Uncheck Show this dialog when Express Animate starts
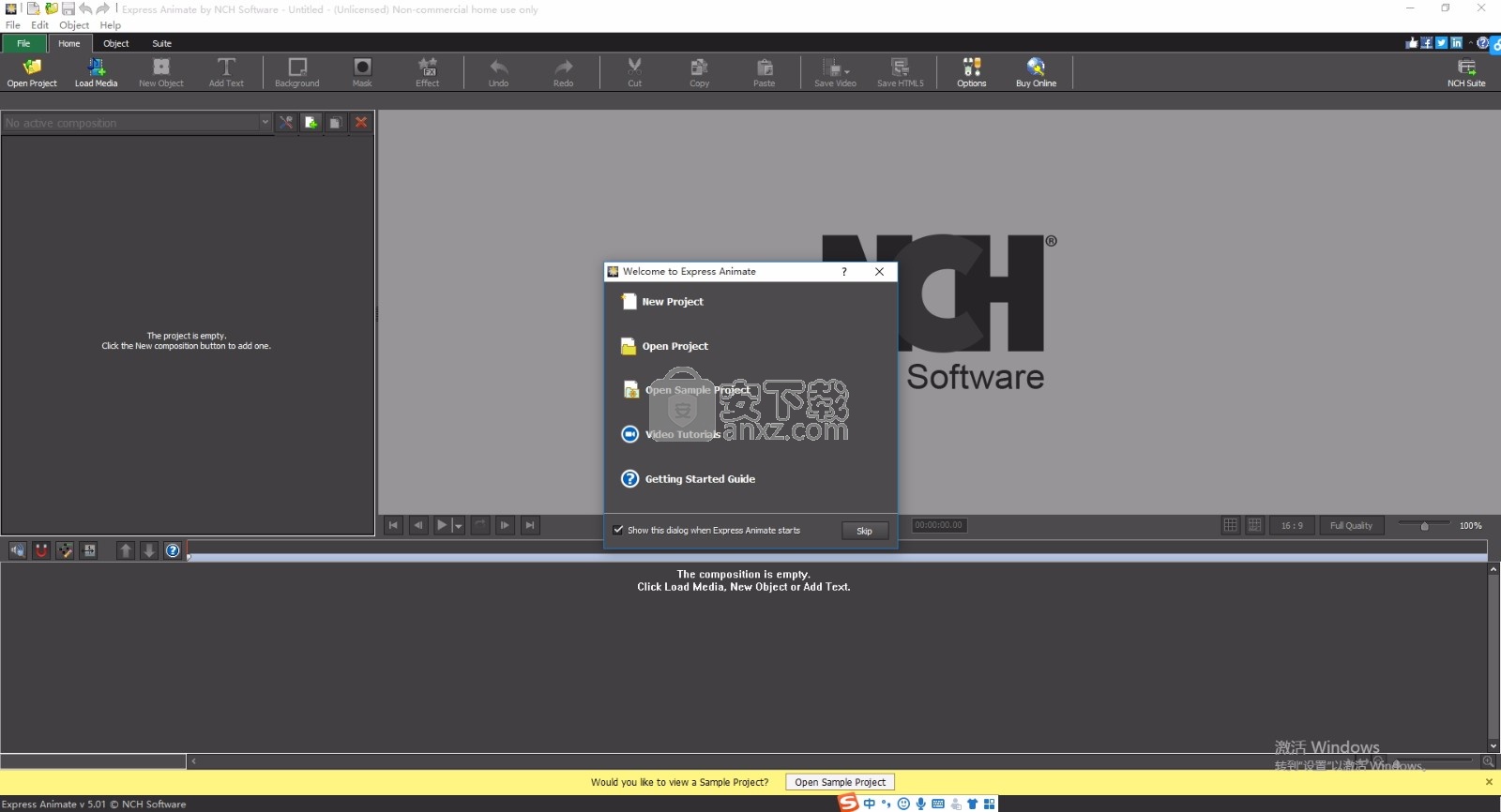 click(618, 530)
